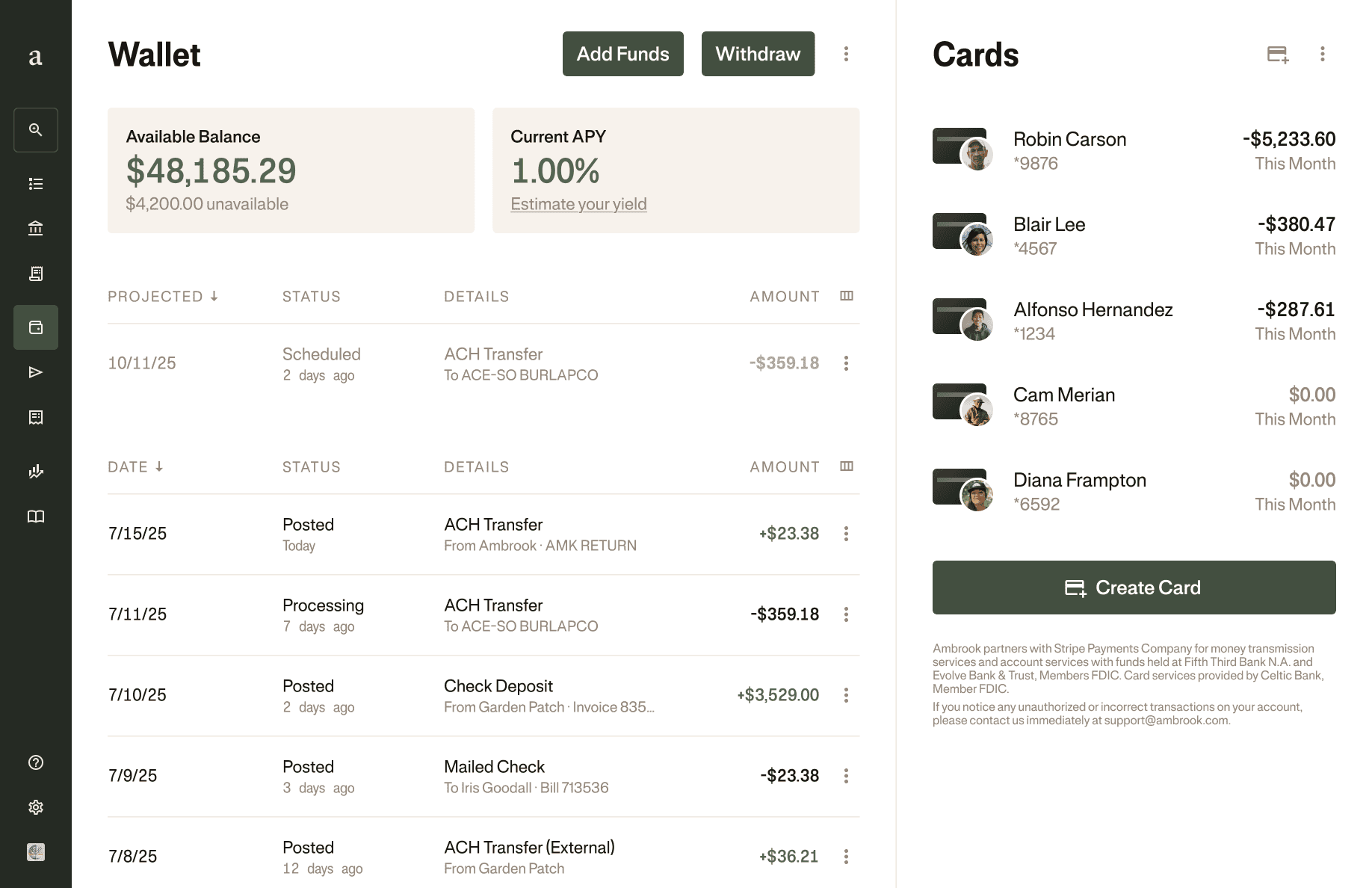Open the Cards overflow options menu
Image resolution: width=1372 pixels, height=888 pixels.
(1322, 54)
